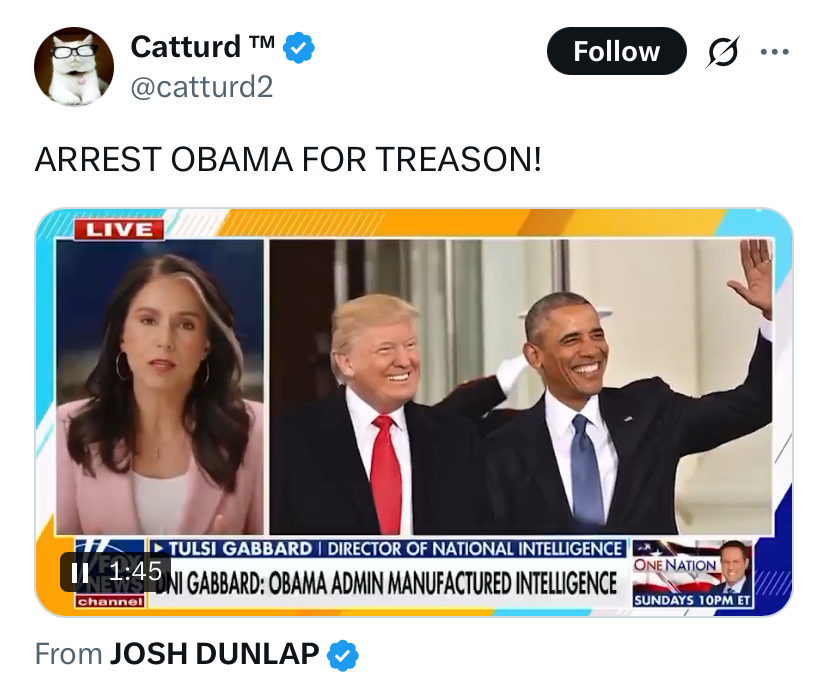Click the red LIVE badge in video
This screenshot has width=828, height=690.
[x=119, y=230]
